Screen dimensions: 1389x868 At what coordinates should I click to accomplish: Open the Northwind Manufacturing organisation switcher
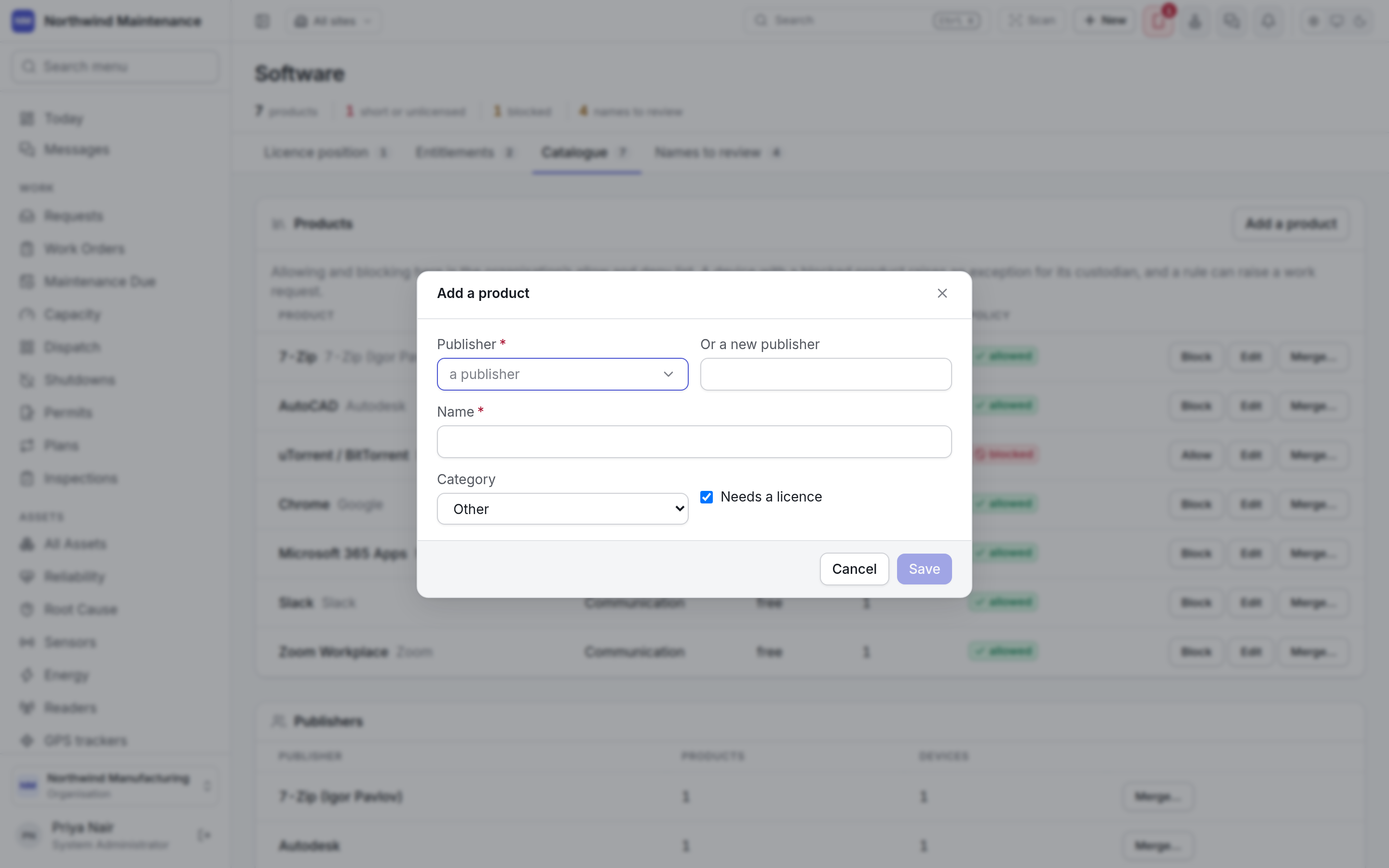115,786
